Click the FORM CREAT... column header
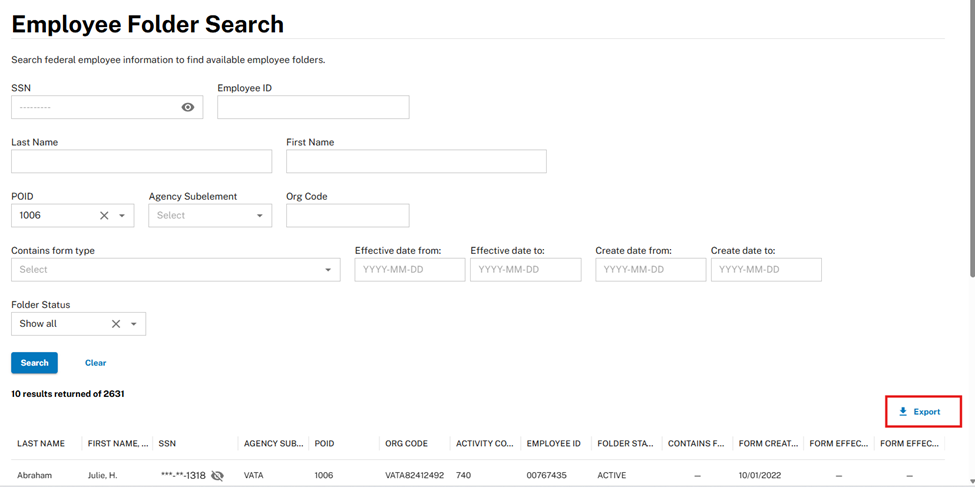The image size is (975, 487). point(768,443)
